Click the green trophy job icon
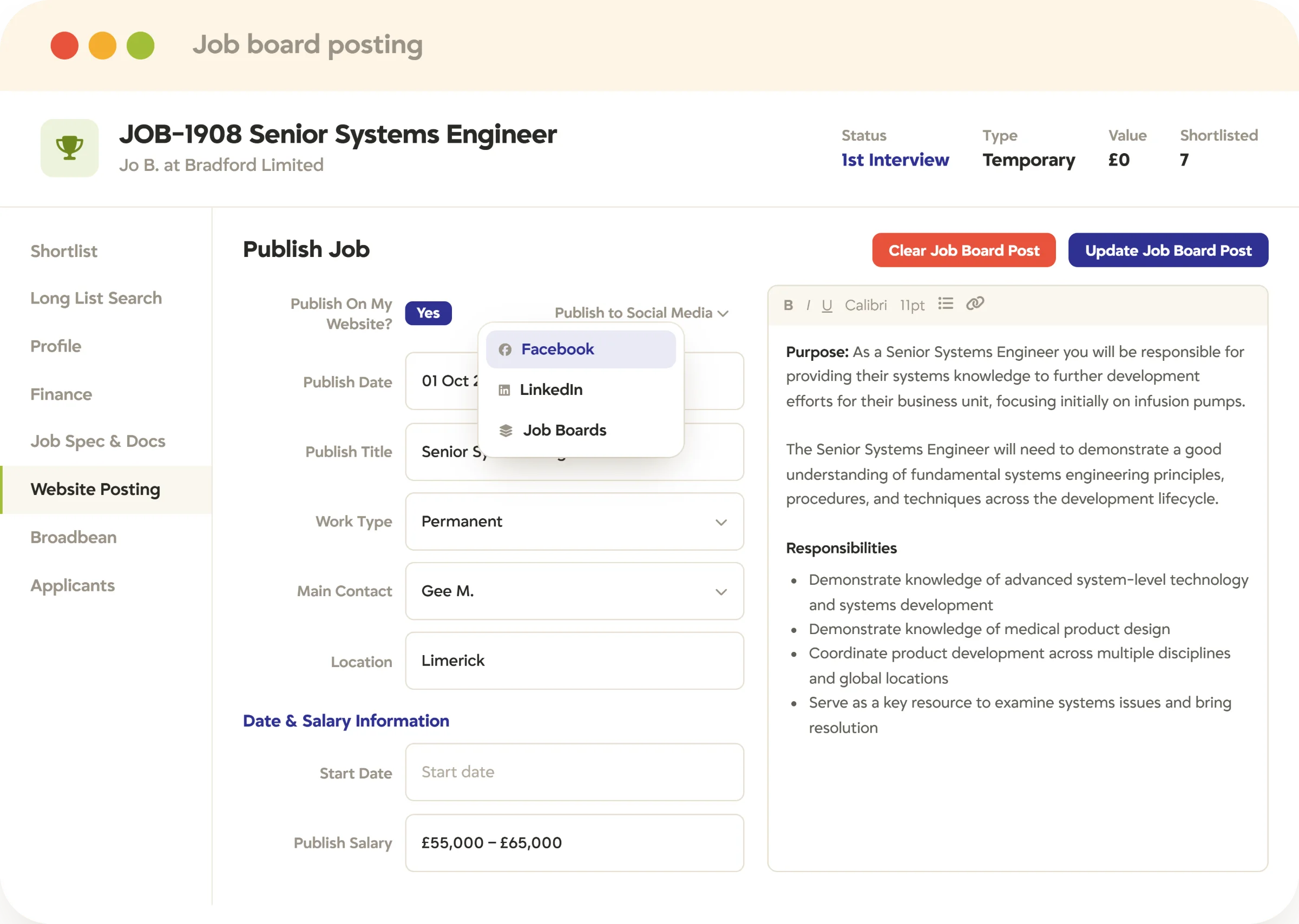The height and width of the screenshot is (924, 1299). pyautogui.click(x=69, y=148)
